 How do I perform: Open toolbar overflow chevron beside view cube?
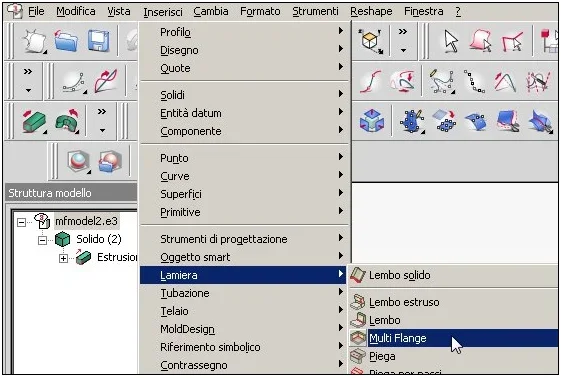pyautogui.click(x=403, y=40)
